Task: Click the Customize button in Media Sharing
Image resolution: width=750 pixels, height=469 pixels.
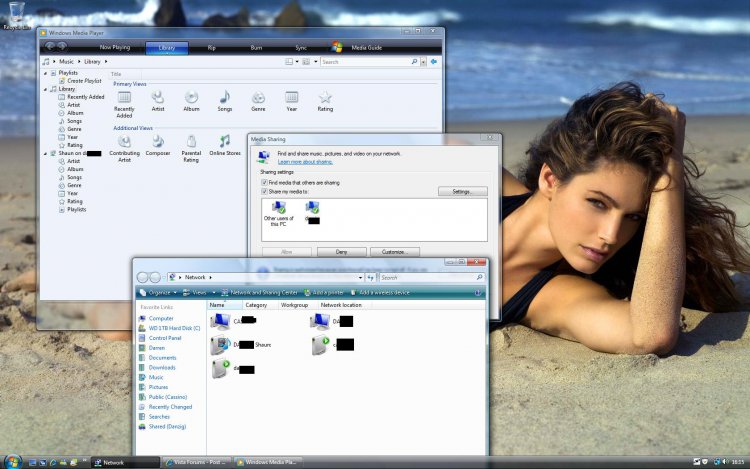Action: point(395,251)
